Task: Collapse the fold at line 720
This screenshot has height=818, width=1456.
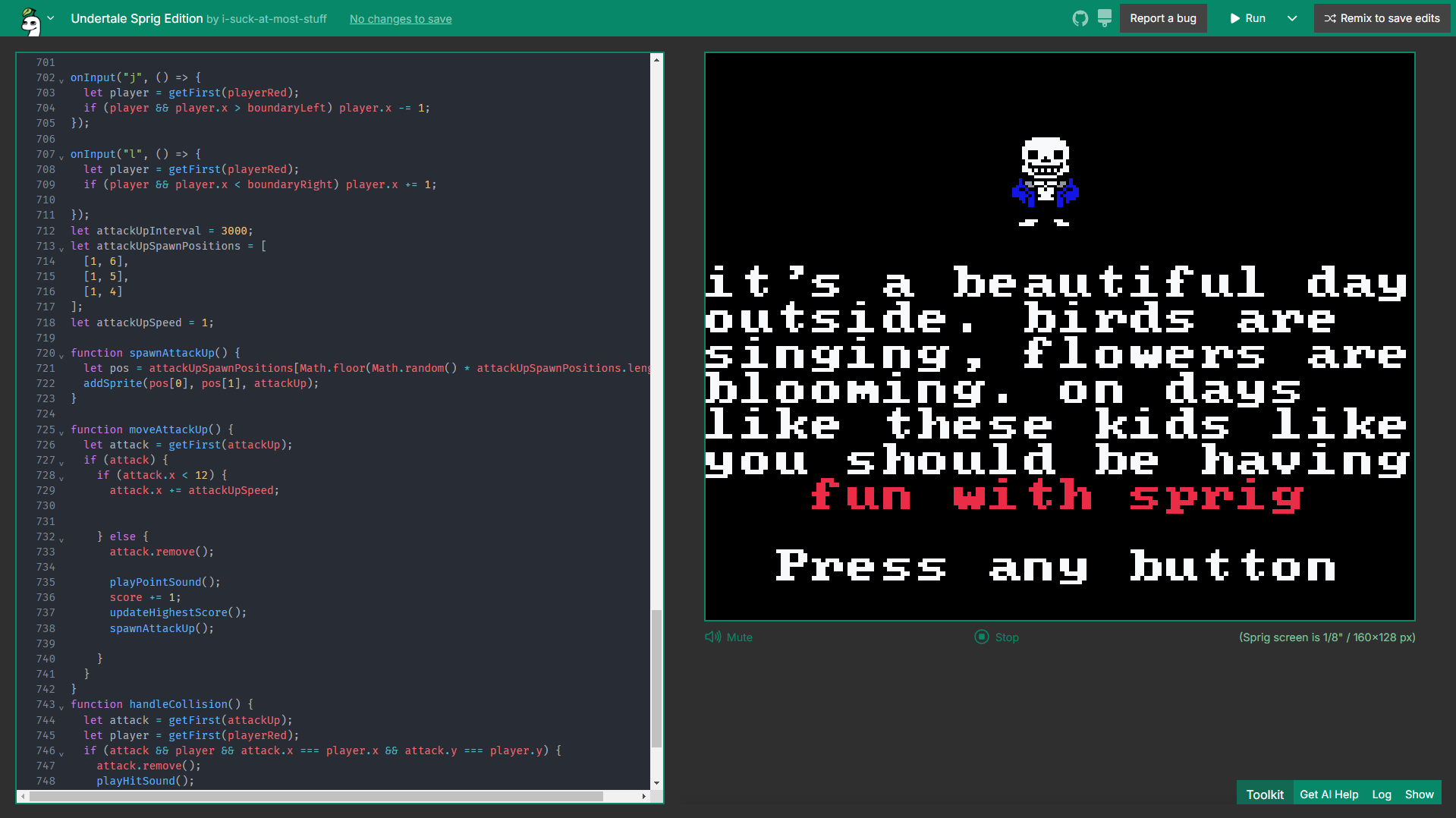Action: (61, 354)
